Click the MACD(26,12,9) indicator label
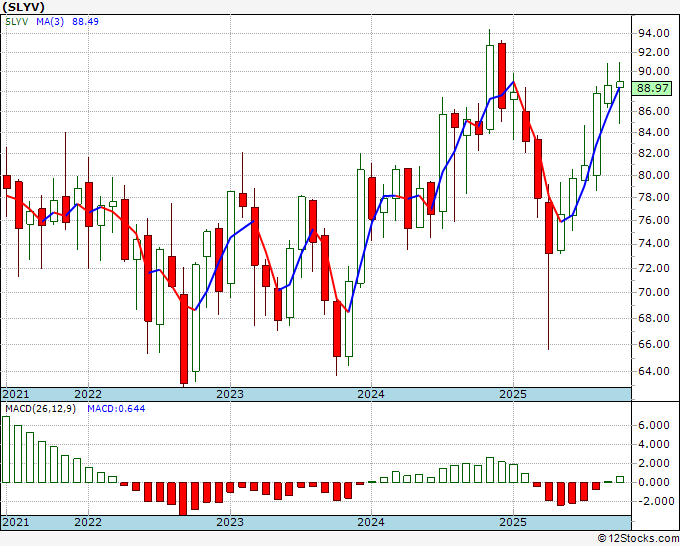Viewport: 680px width, 546px height. pyautogui.click(x=40, y=409)
